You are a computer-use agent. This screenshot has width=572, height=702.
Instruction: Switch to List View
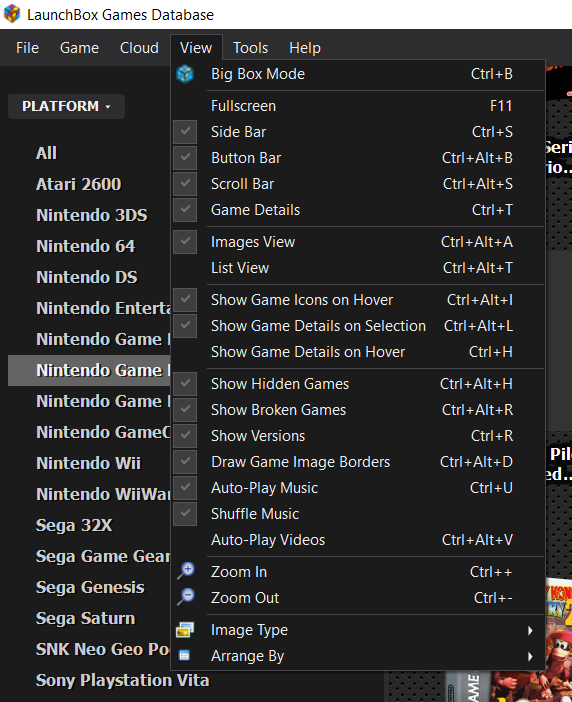tap(358, 268)
